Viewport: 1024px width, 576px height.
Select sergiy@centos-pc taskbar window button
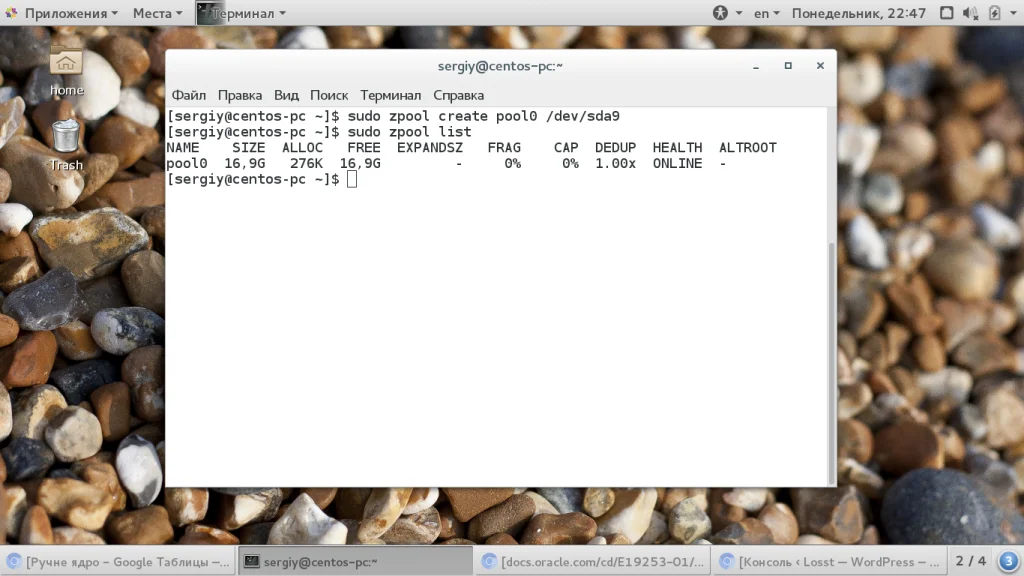[355, 561]
